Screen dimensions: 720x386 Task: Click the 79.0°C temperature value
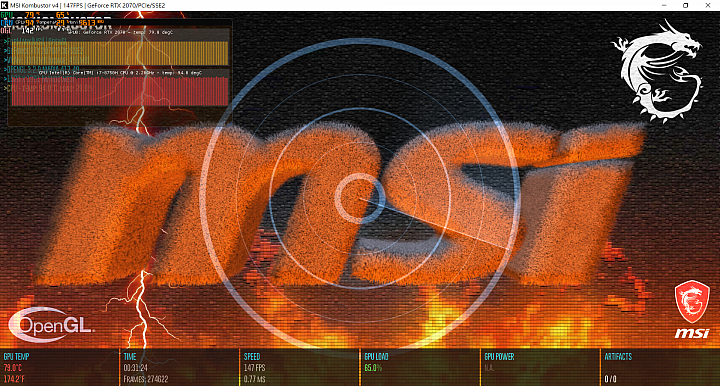tap(13, 368)
